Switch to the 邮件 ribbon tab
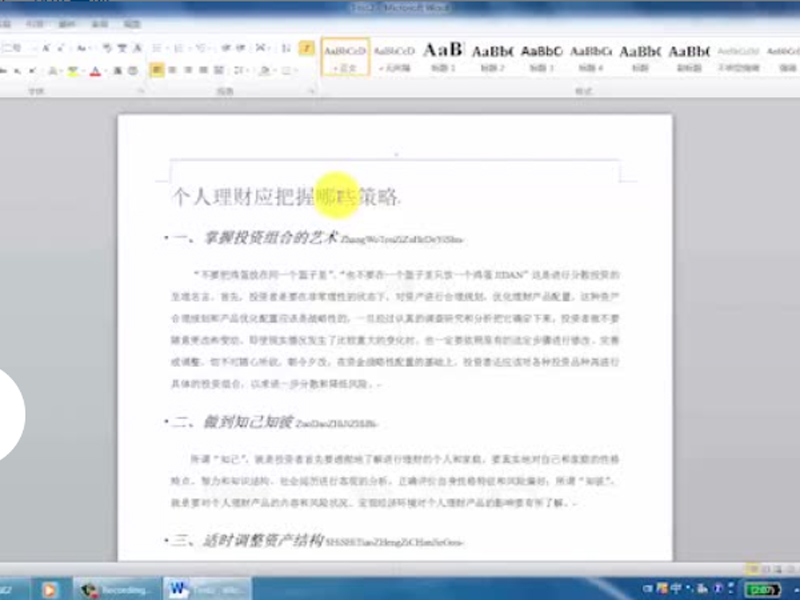800x600 pixels. [x=67, y=24]
